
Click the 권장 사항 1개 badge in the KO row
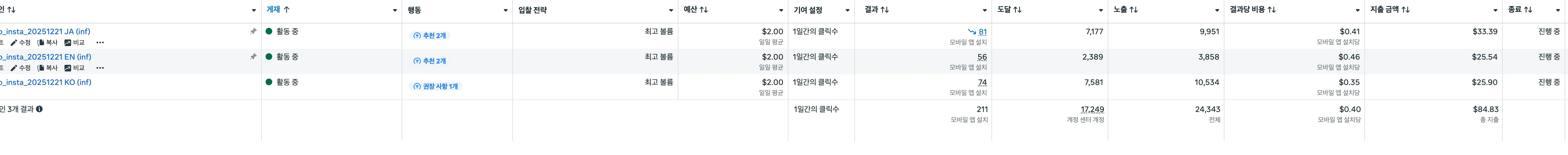tap(435, 86)
